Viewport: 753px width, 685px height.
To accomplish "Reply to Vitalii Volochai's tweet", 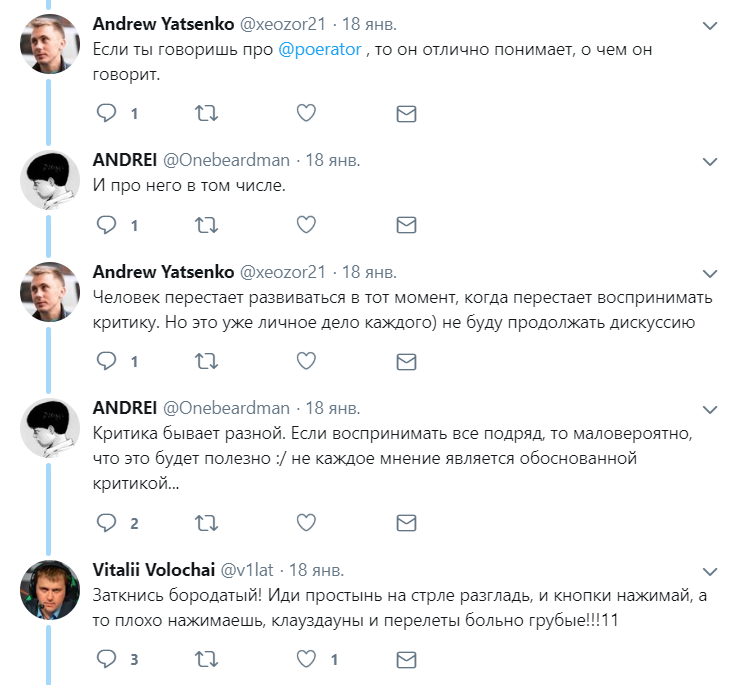I will click(106, 659).
